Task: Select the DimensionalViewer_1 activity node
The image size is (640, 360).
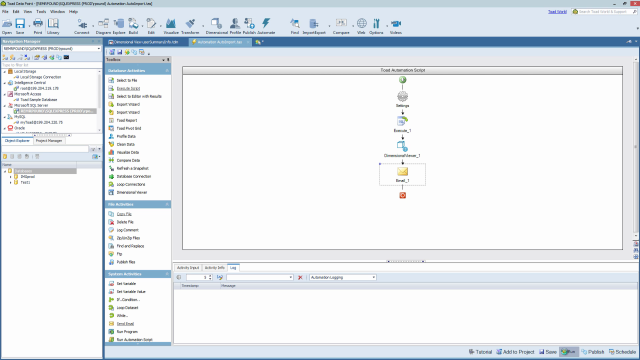Action: click(402, 149)
